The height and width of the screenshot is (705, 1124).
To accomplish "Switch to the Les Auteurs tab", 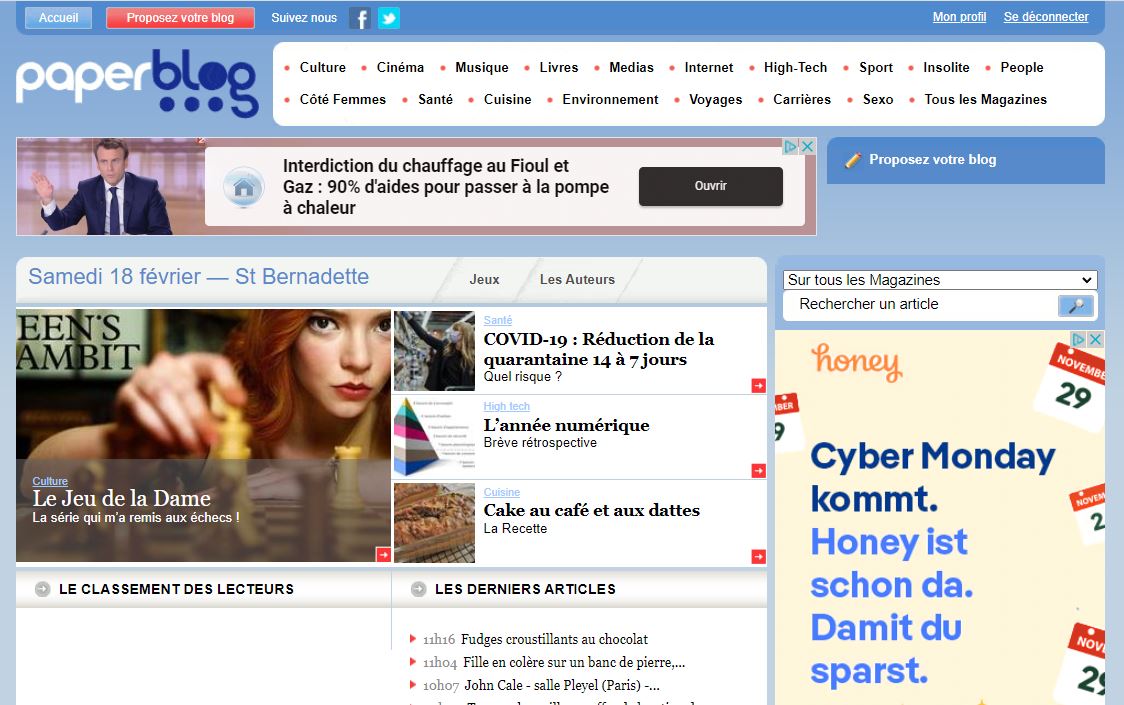I will [578, 280].
